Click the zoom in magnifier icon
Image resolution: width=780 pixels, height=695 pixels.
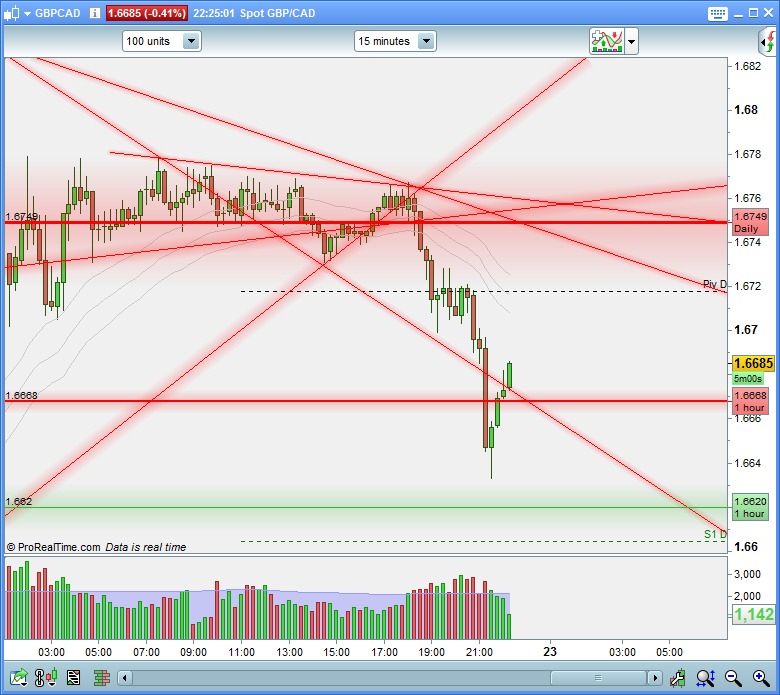761,678
